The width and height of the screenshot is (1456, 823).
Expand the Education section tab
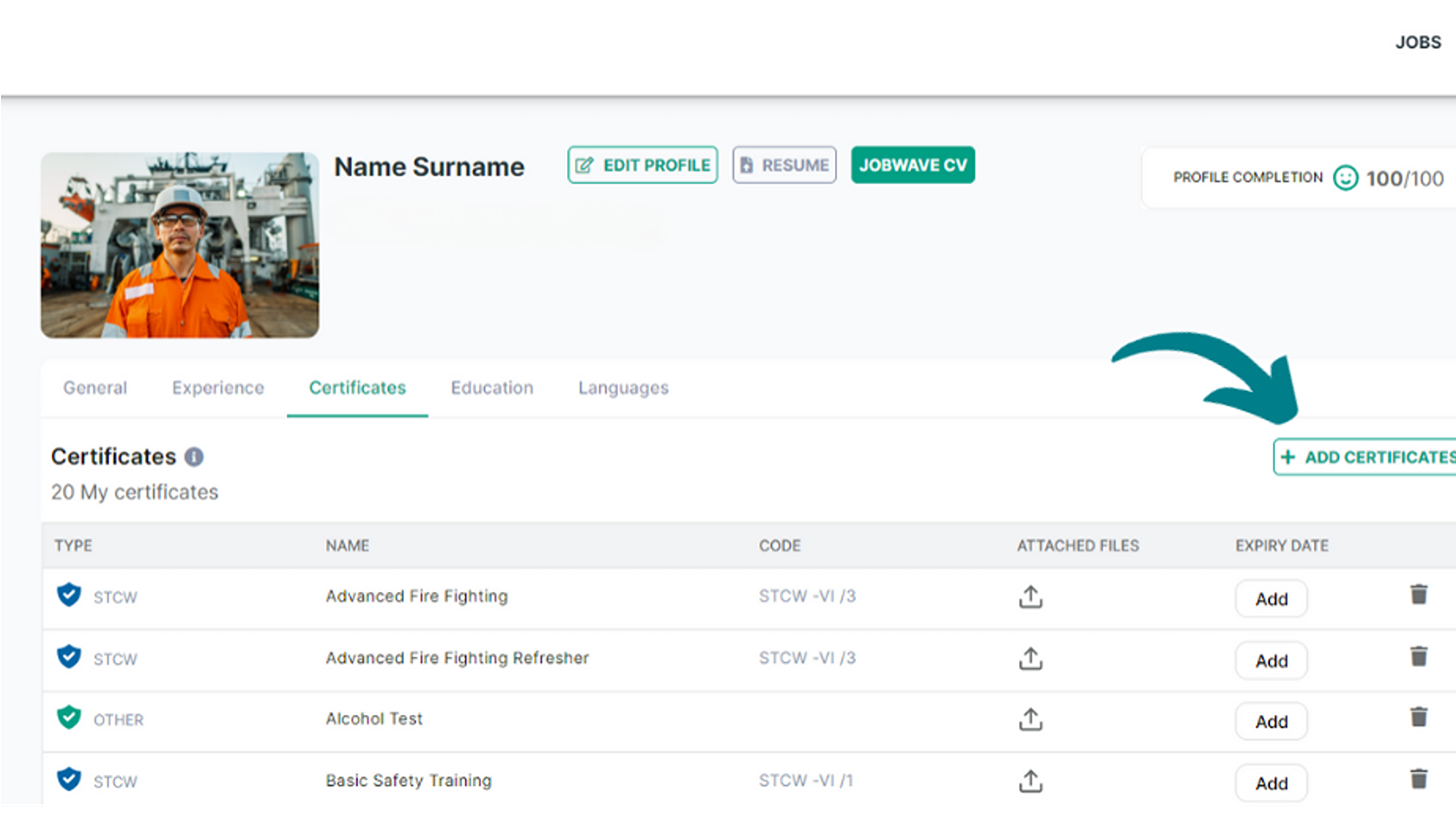(x=491, y=387)
